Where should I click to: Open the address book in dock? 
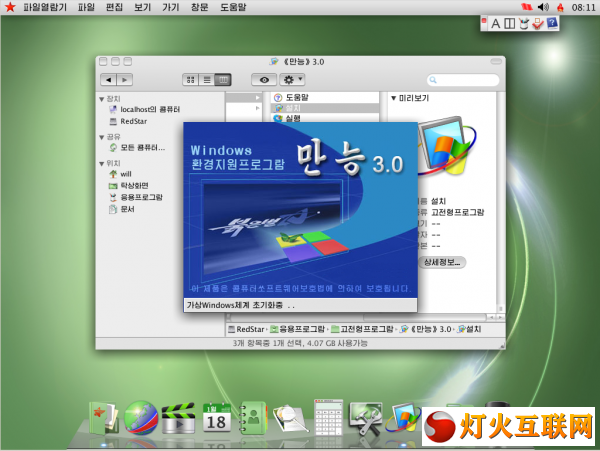point(253,418)
